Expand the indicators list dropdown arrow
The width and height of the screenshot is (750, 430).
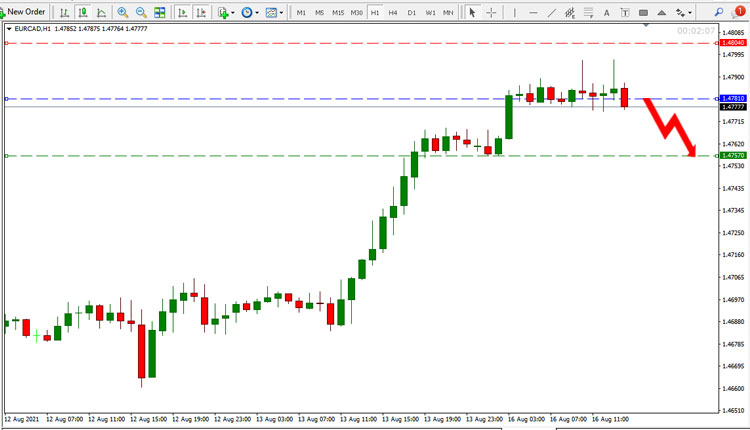click(x=233, y=13)
